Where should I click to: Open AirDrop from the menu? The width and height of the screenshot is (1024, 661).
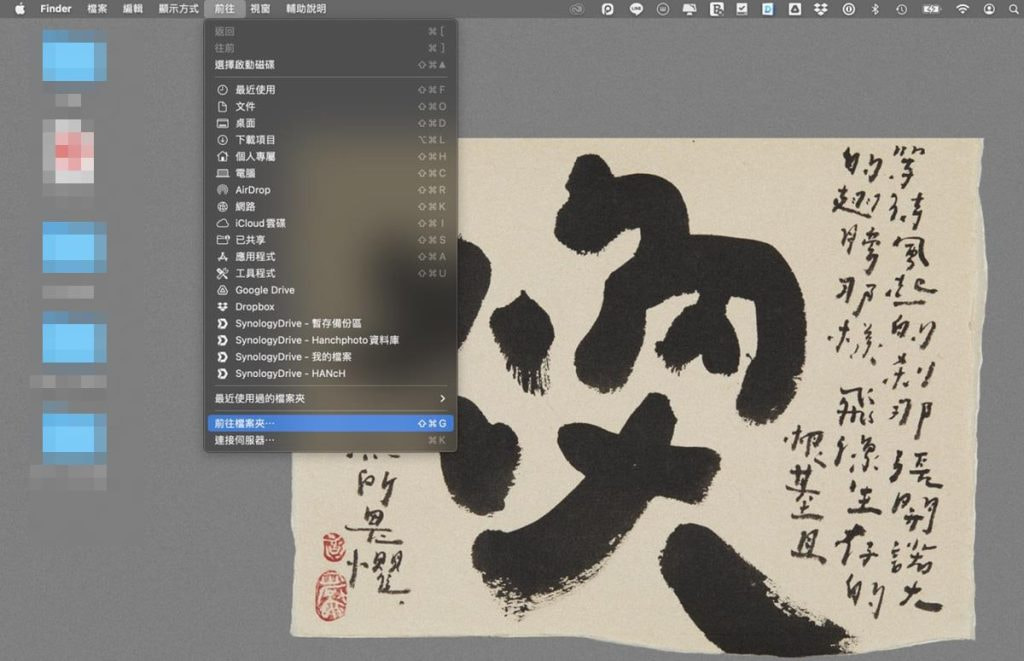(330, 189)
